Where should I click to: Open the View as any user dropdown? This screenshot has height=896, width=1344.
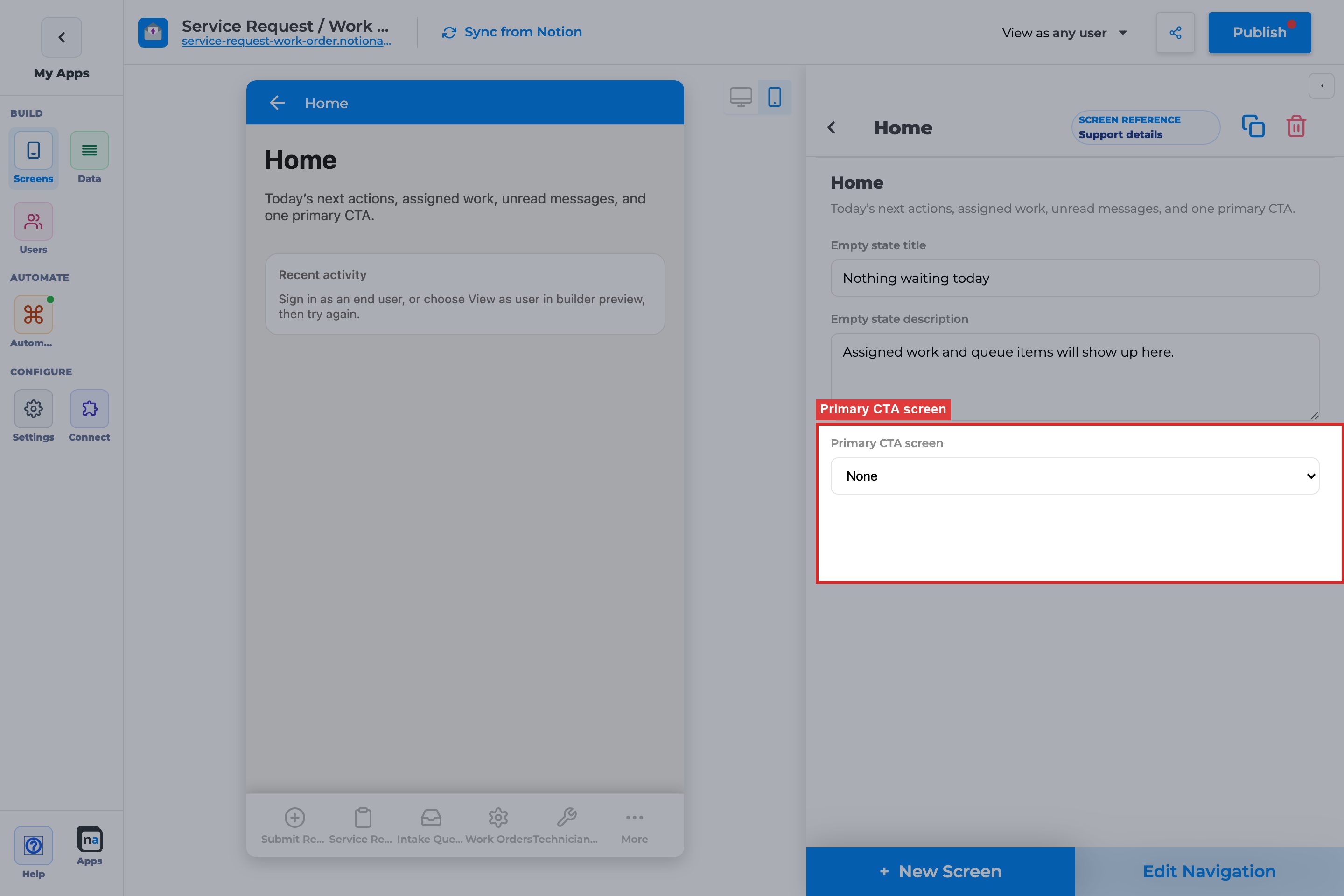pos(1065,33)
